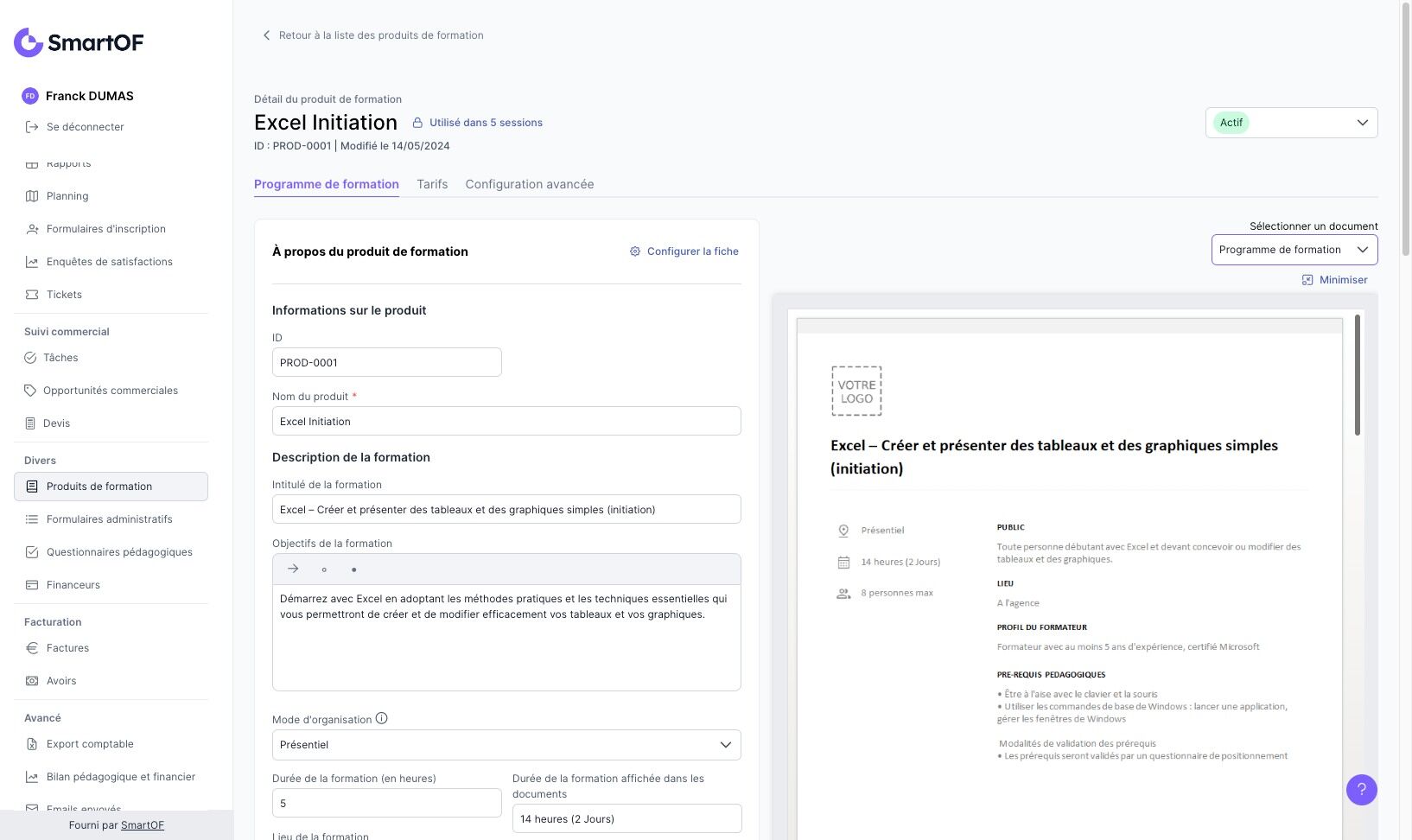The width and height of the screenshot is (1412, 840).
Task: Click 'PRE-REQUIS PEDAGOGIQUES' heading in preview
Action: pyautogui.click(x=1051, y=675)
